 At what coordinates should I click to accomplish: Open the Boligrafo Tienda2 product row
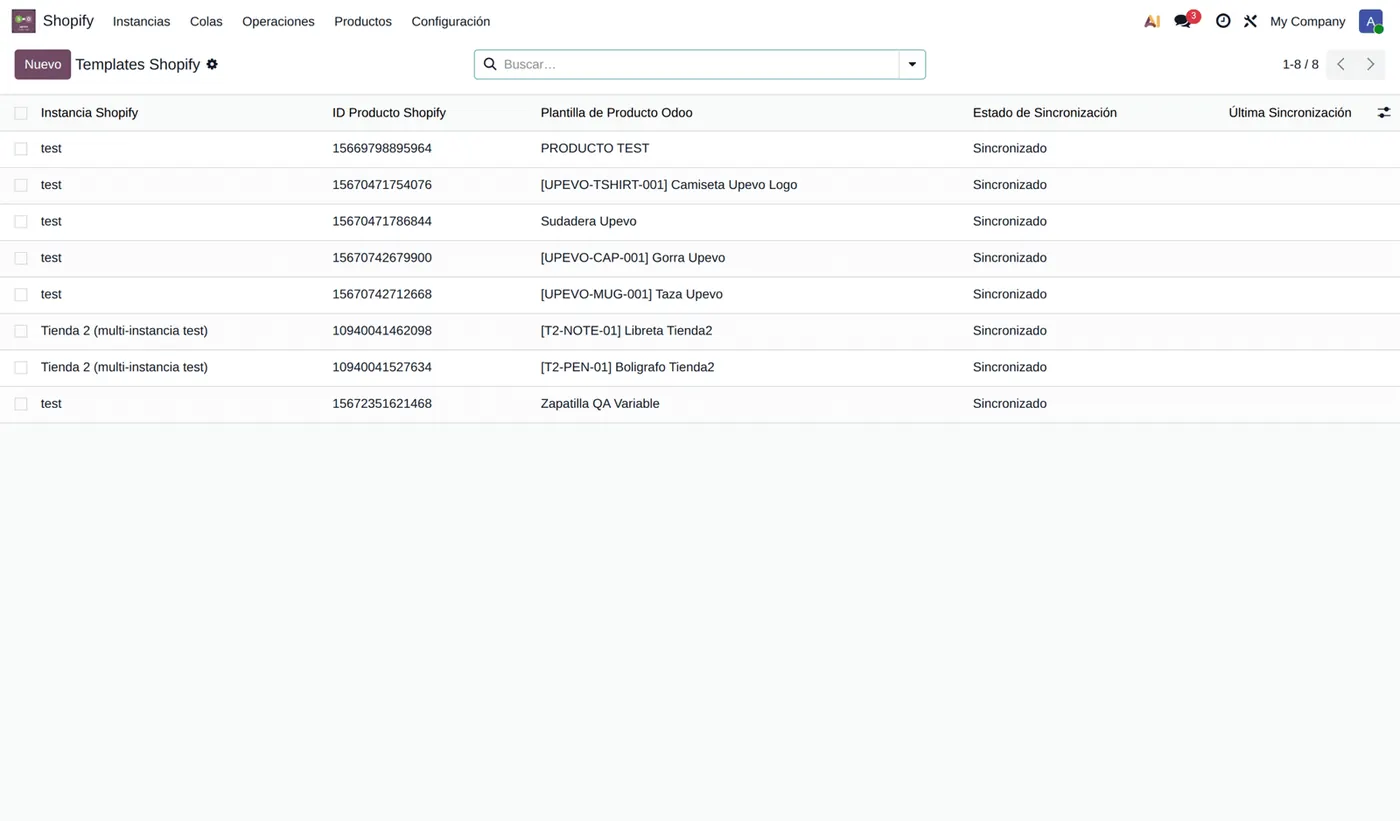[700, 368]
